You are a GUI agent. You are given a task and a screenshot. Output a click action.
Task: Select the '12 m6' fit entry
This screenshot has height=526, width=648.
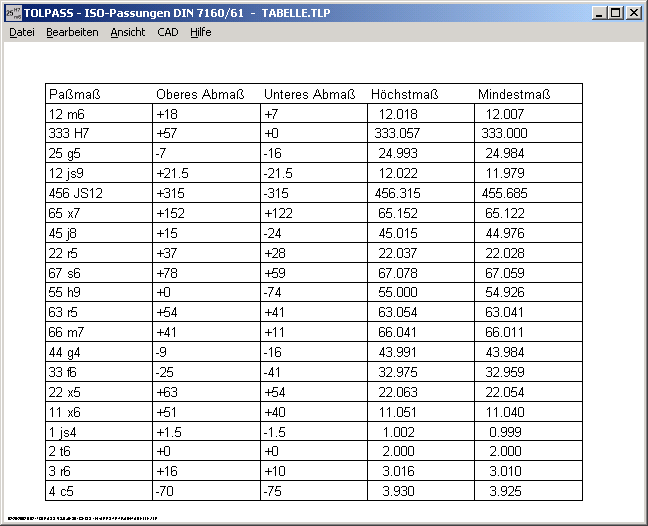69,114
